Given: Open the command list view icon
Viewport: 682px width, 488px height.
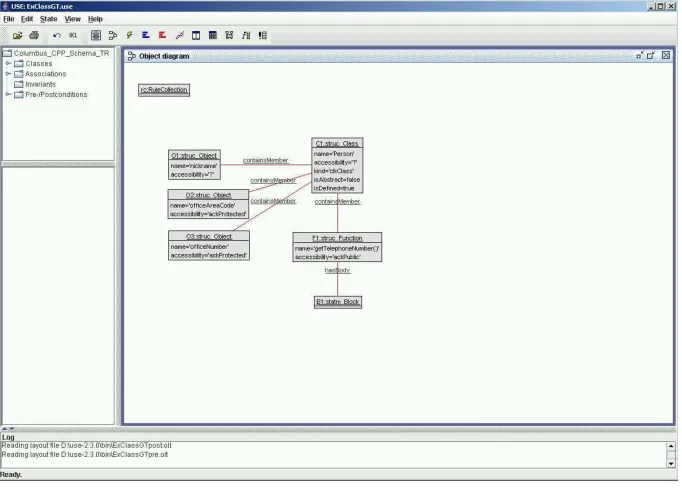Looking at the screenshot, I should [x=262, y=35].
